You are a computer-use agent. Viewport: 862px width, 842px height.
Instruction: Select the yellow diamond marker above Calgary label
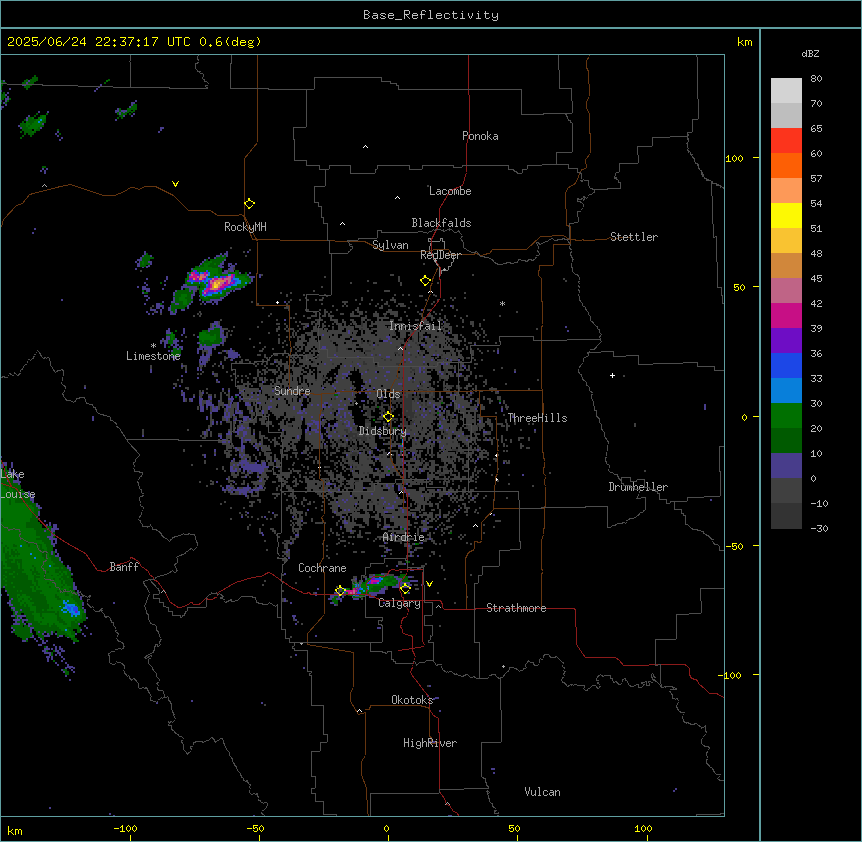pyautogui.click(x=405, y=589)
